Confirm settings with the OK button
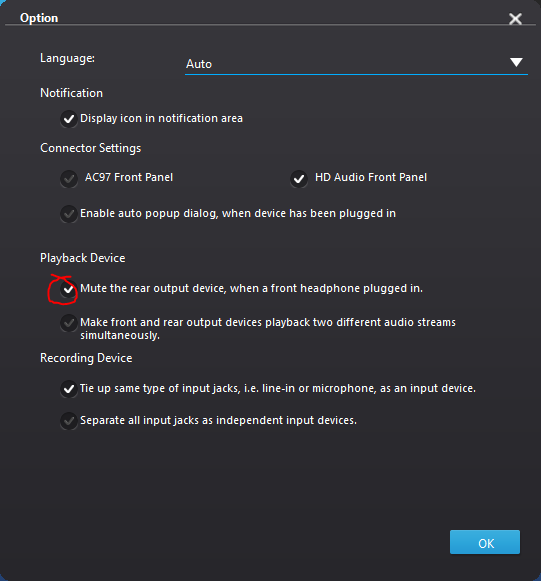The width and height of the screenshot is (541, 581). pos(485,542)
